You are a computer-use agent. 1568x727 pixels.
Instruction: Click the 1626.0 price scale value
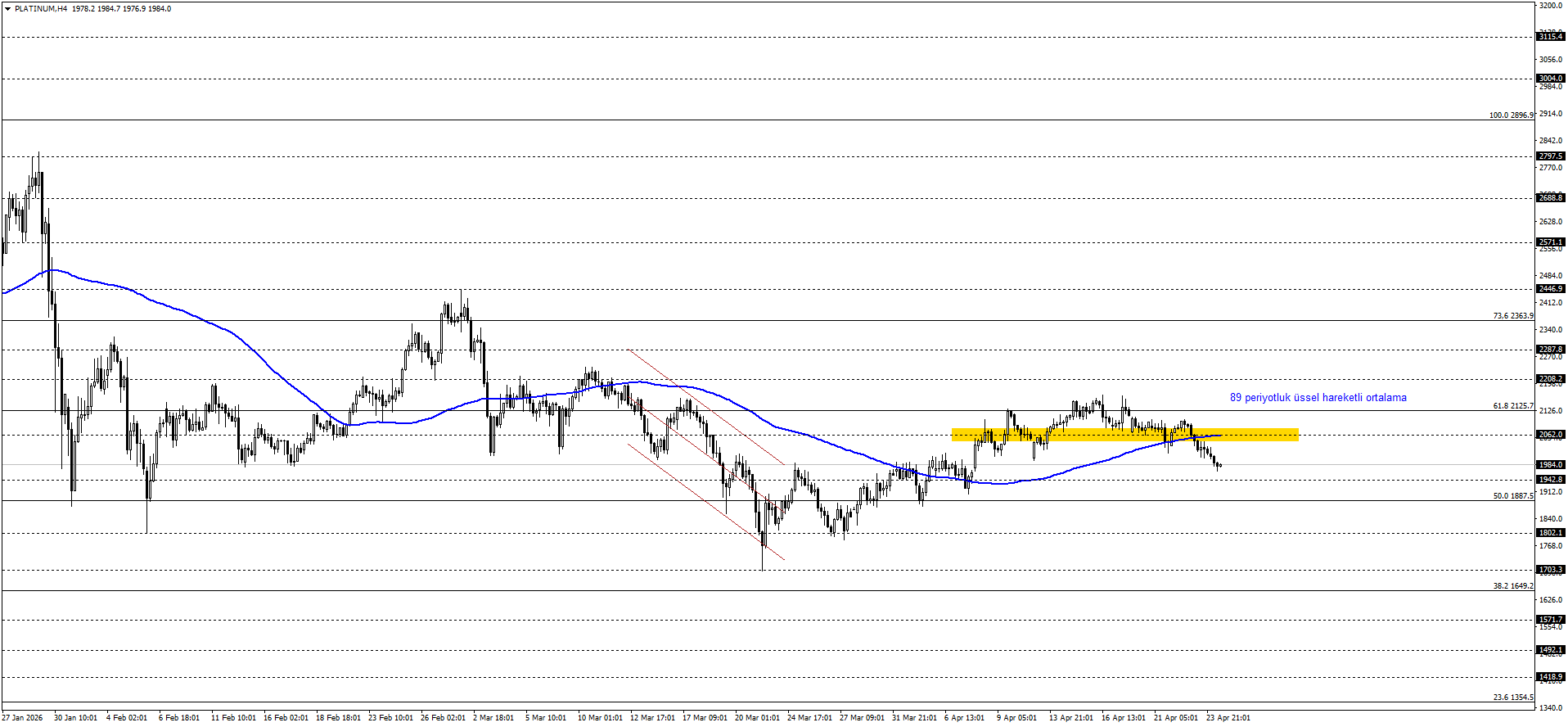tap(1551, 600)
